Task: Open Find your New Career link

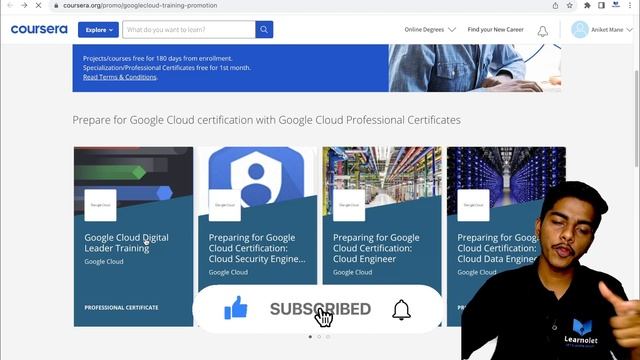Action: 496,29
